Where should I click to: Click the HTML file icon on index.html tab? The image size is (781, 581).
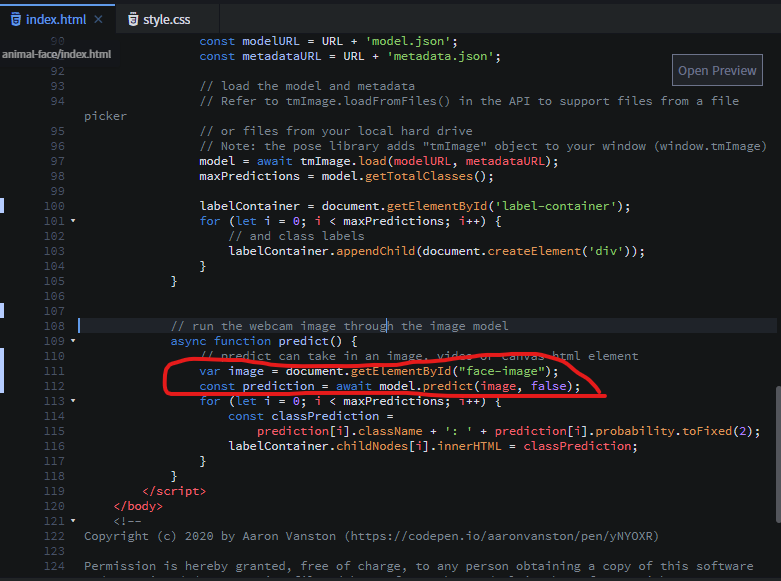[16, 19]
